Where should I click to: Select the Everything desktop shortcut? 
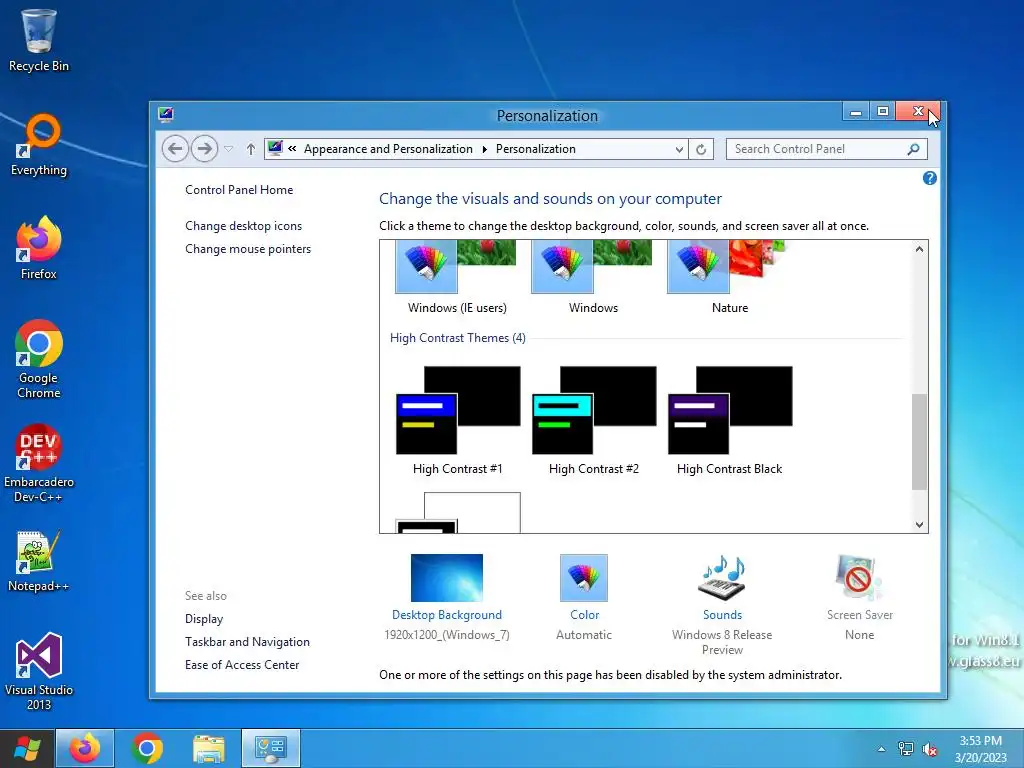point(39,145)
